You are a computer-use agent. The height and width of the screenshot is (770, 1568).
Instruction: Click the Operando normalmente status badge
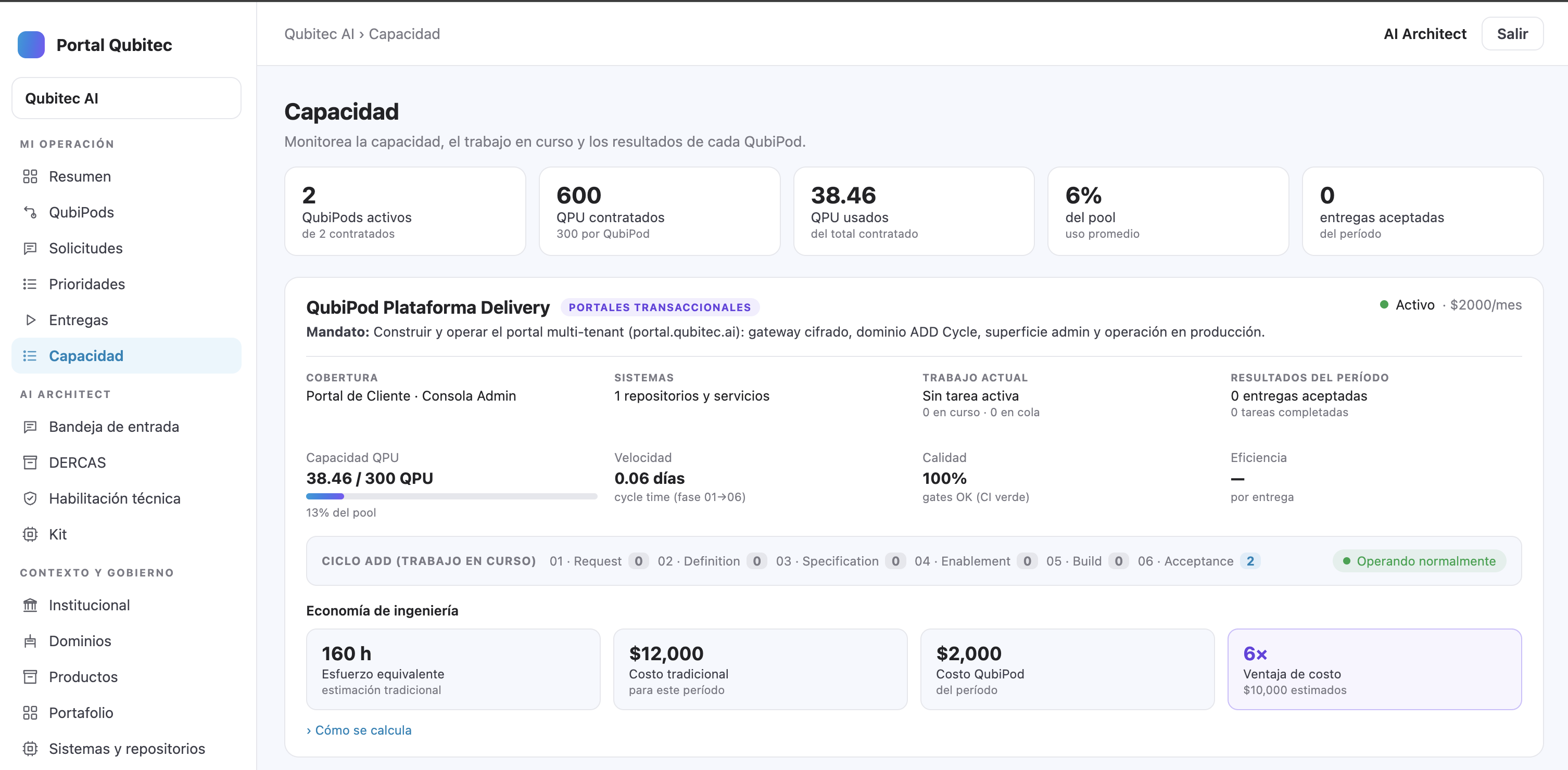(x=1420, y=561)
